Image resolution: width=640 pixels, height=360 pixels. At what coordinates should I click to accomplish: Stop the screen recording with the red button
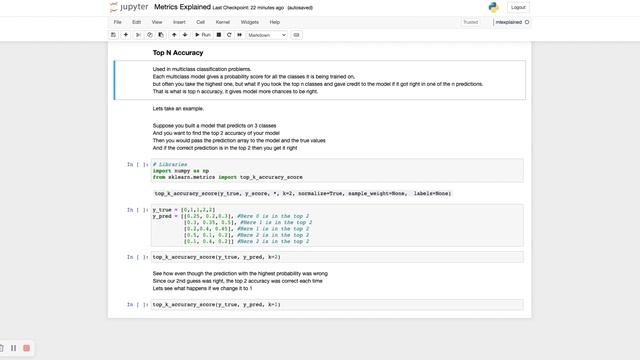point(27,348)
